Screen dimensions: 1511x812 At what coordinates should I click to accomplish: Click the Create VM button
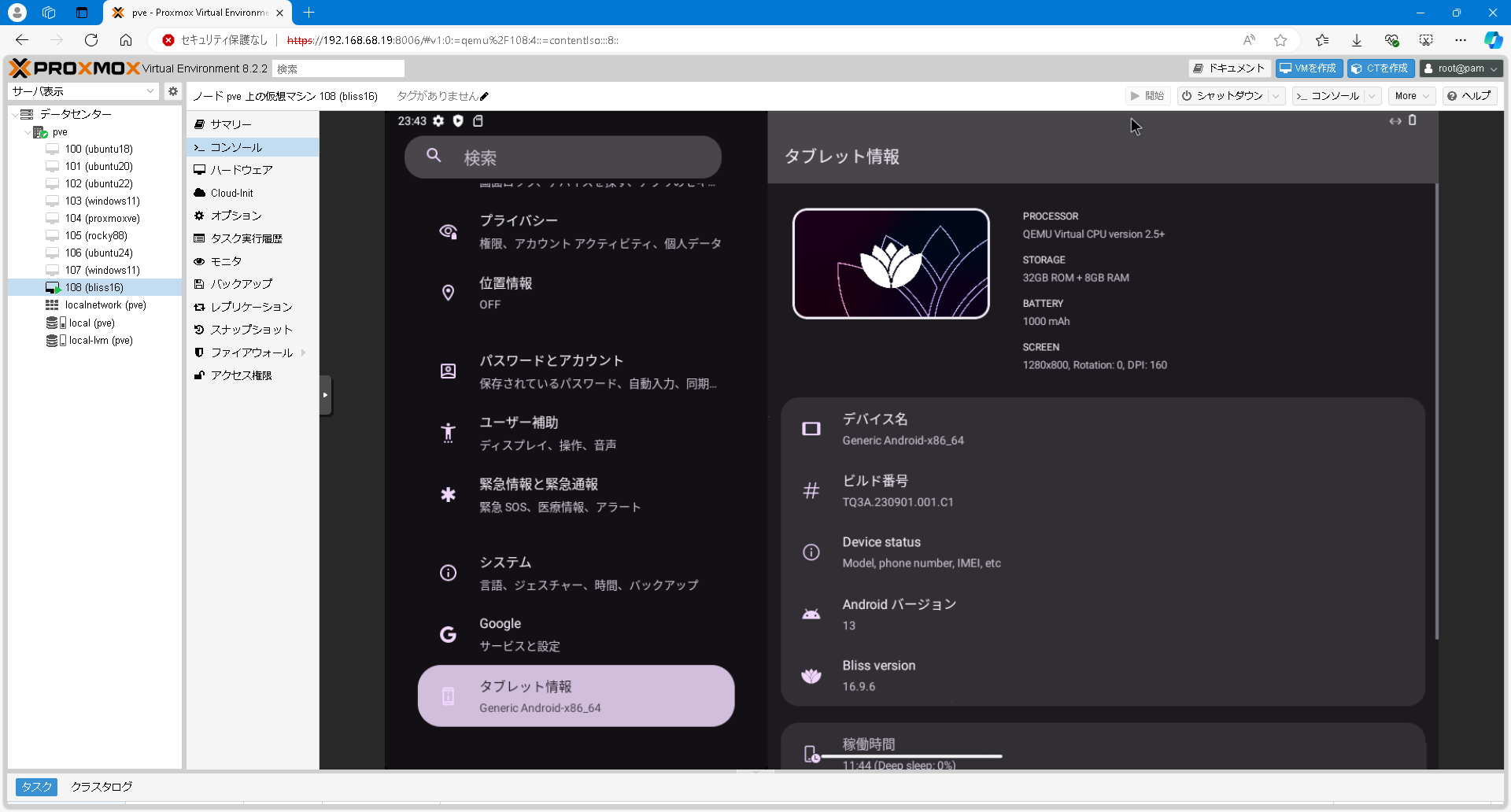tap(1309, 68)
